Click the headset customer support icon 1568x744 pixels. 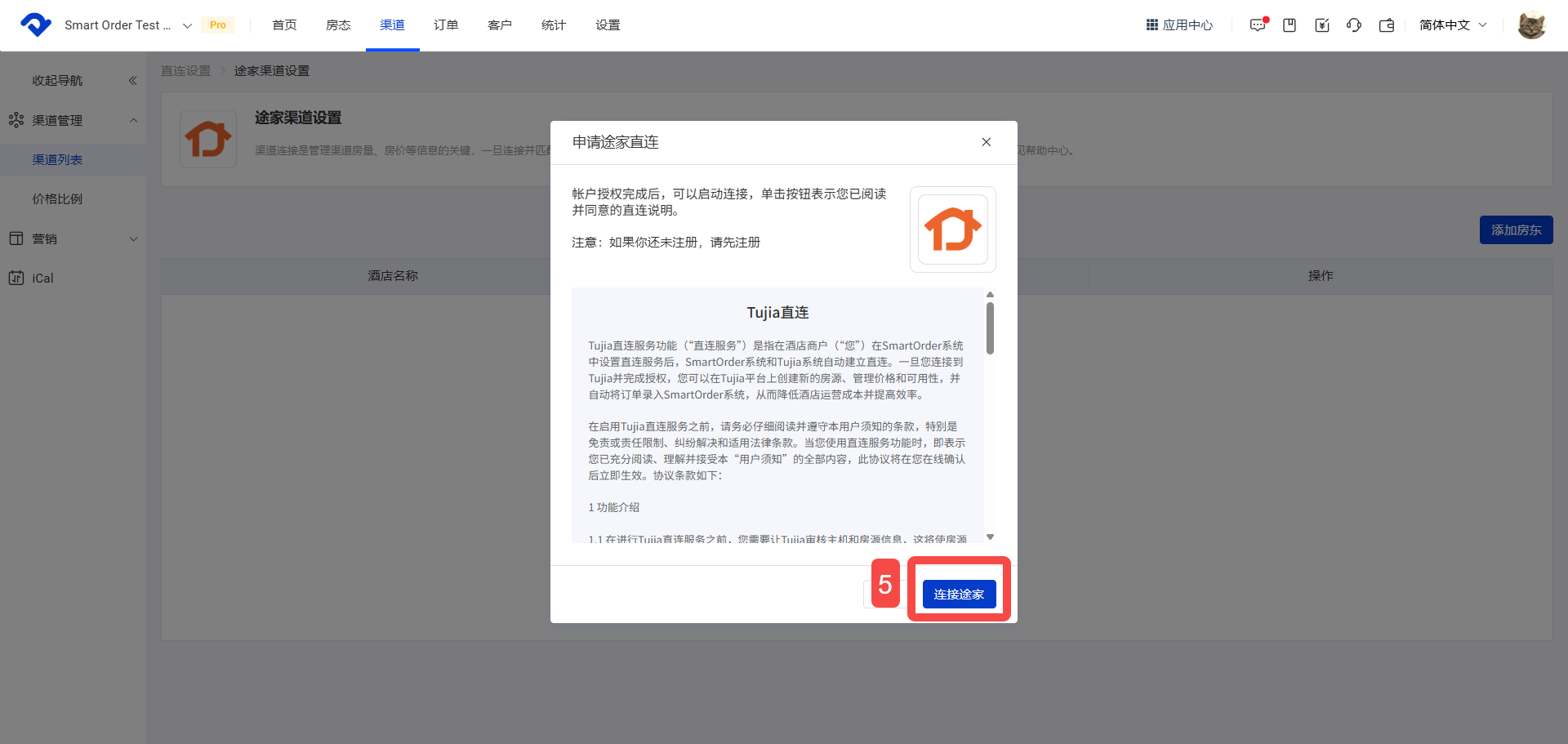pyautogui.click(x=1354, y=25)
